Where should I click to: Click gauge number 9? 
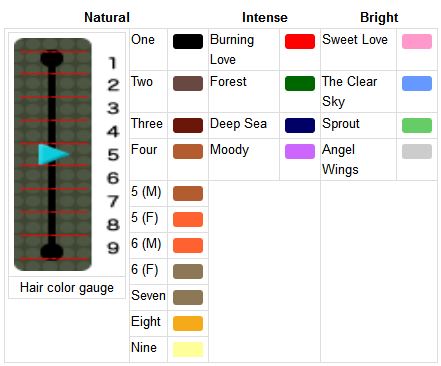pos(113,248)
